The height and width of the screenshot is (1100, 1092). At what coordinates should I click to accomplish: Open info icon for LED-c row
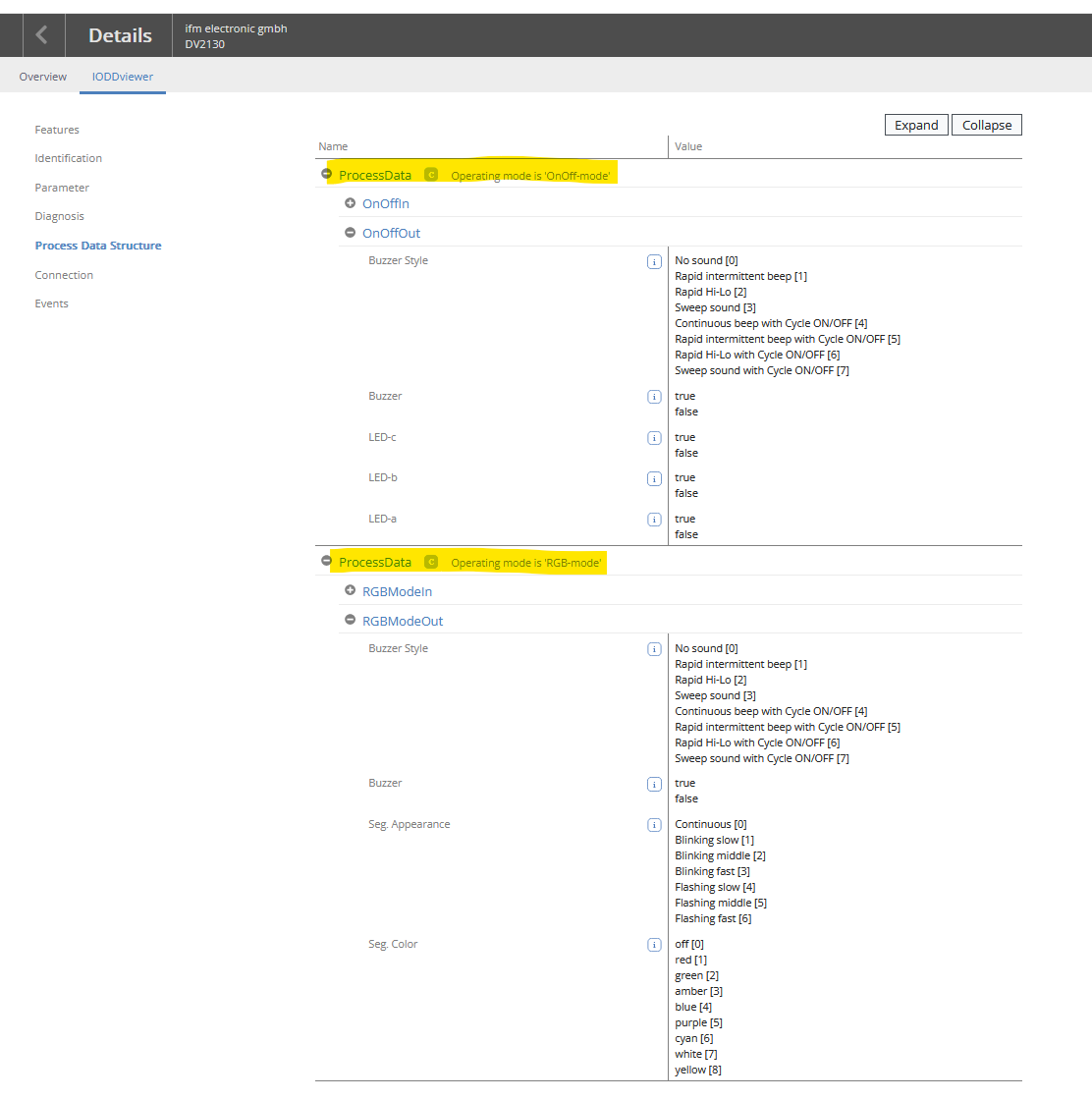[654, 438]
